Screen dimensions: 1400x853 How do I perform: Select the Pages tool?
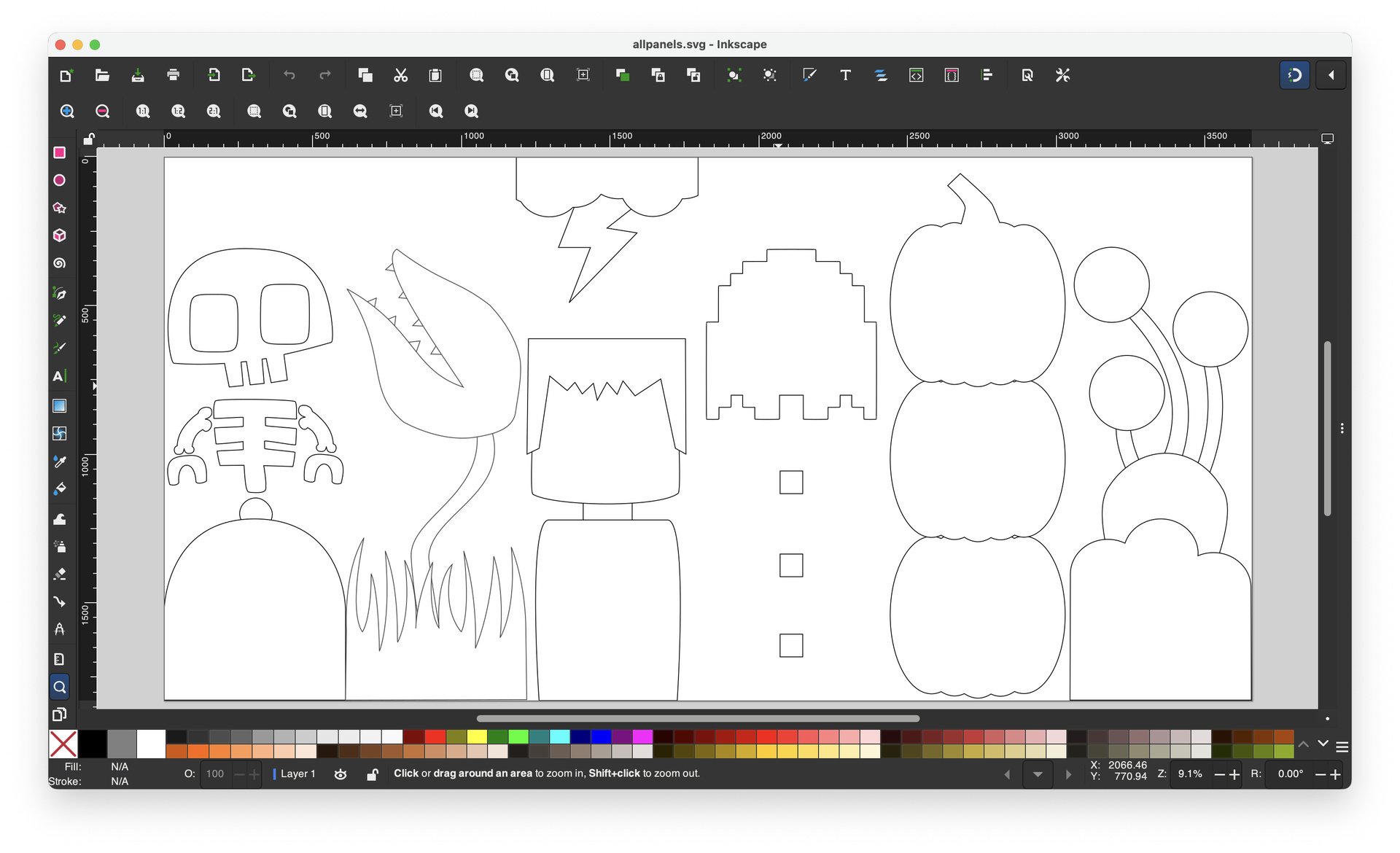pos(60,714)
